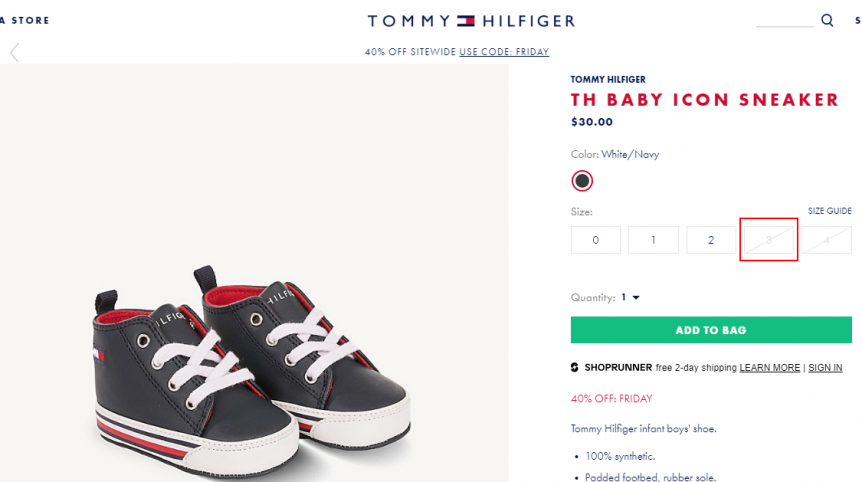Click the ShopRunner Sign In link
The image size is (862, 482).
click(825, 367)
